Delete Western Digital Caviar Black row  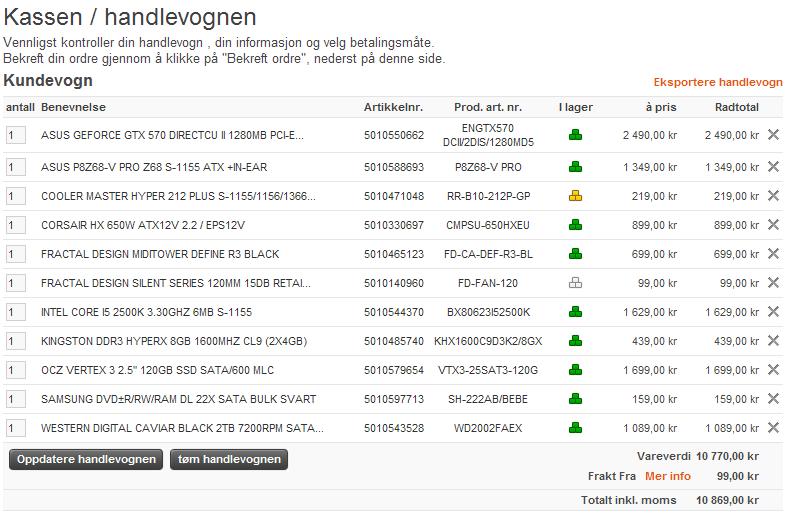pyautogui.click(x=773, y=428)
